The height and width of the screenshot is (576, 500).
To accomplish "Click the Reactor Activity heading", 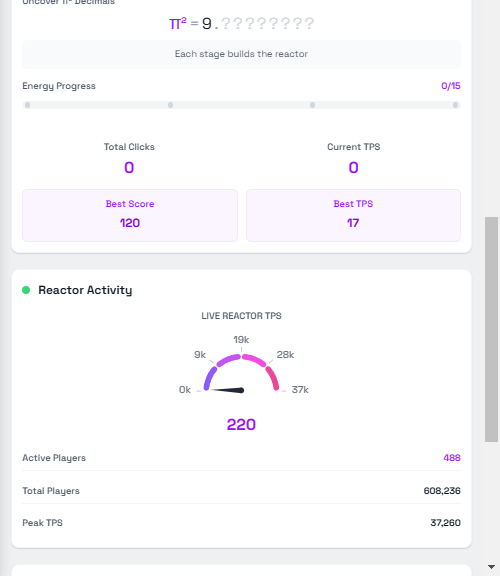I will [85, 290].
